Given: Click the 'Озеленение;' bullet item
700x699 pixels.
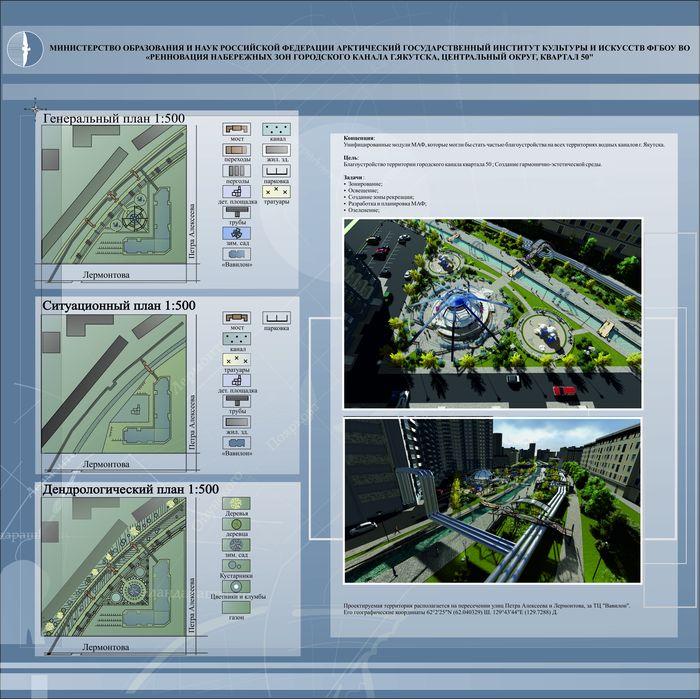Looking at the screenshot, I should 362,209.
